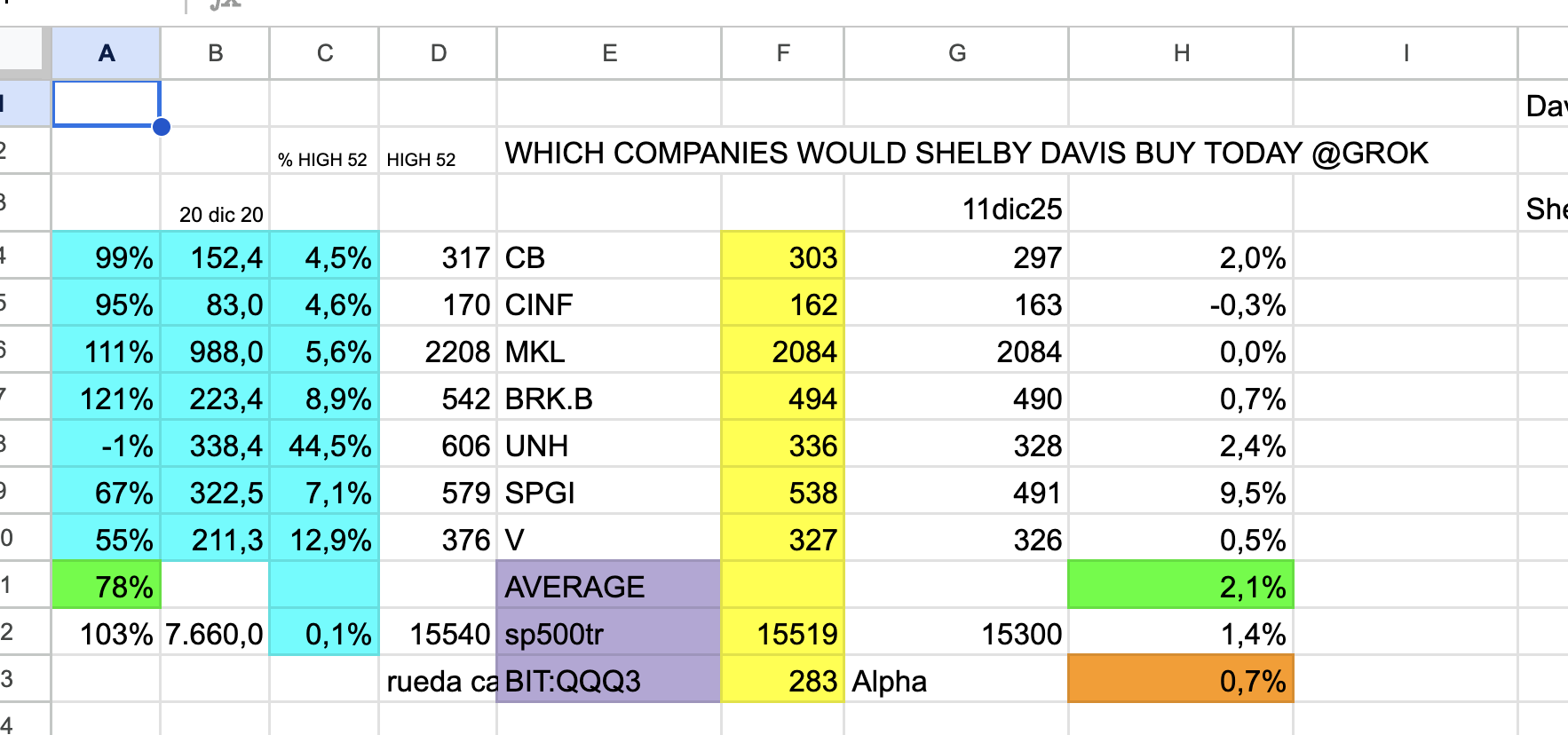This screenshot has height=735, width=1568.
Task: Select the column A header
Action: click(107, 53)
